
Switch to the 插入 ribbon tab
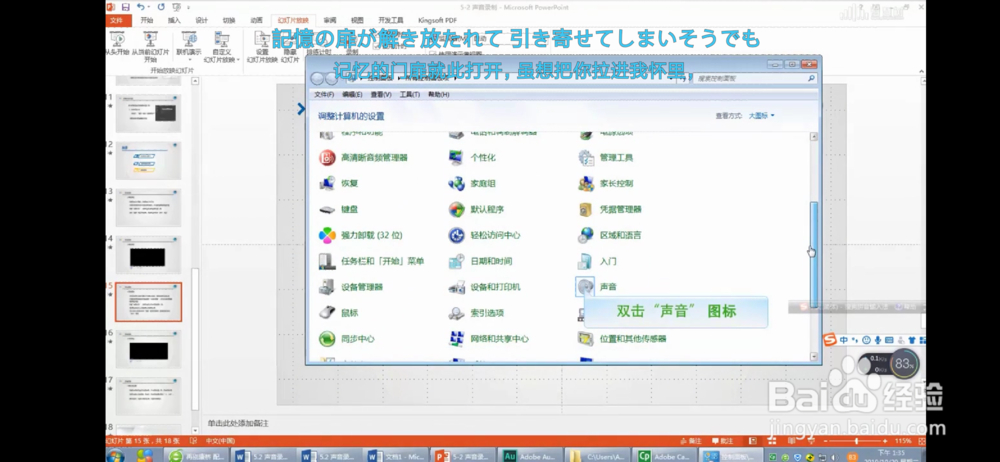point(174,20)
